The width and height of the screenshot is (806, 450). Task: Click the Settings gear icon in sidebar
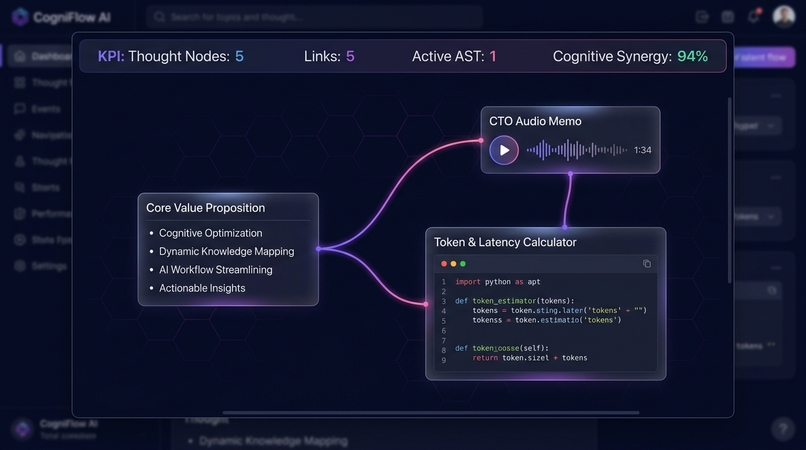pyautogui.click(x=20, y=266)
